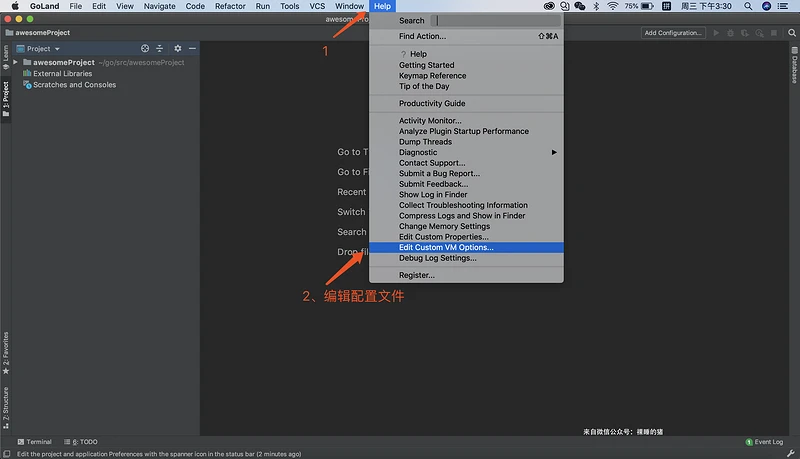Image resolution: width=800 pixels, height=459 pixels.
Task: Click the Stop square icon in toolbar
Action: (x=773, y=33)
